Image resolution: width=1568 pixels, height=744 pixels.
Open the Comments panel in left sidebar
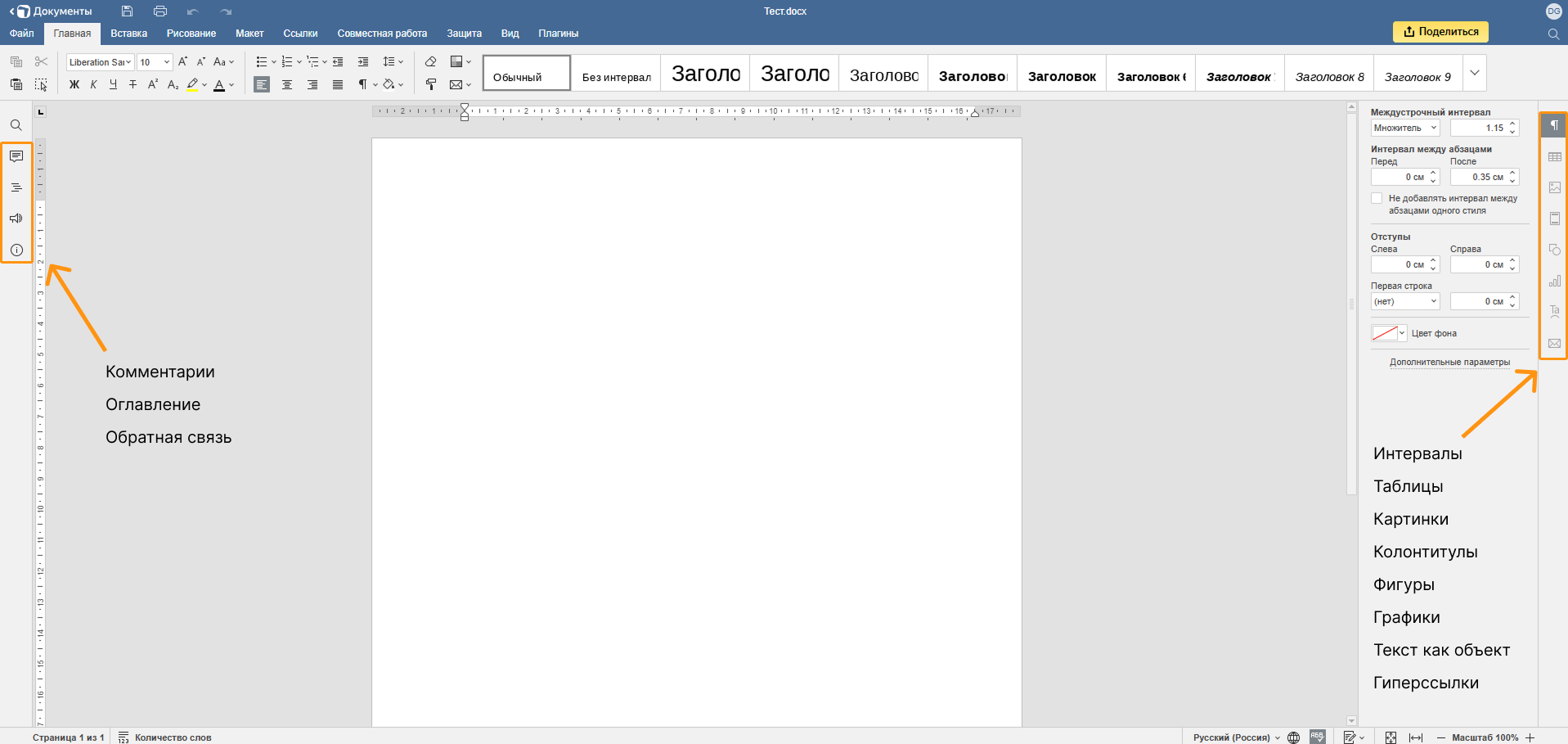16,156
